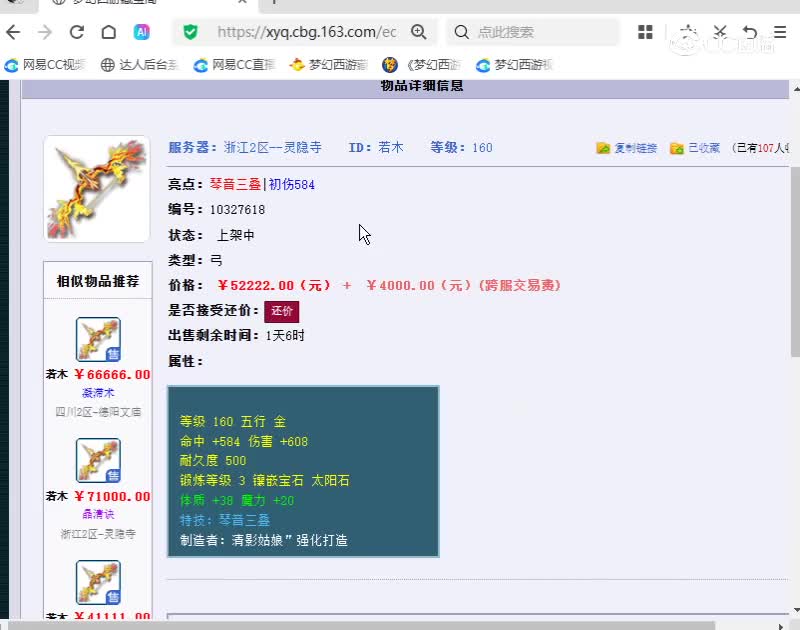Open similar item priced ¥66666.00 thumbnail
The width and height of the screenshot is (800, 630).
(98, 339)
